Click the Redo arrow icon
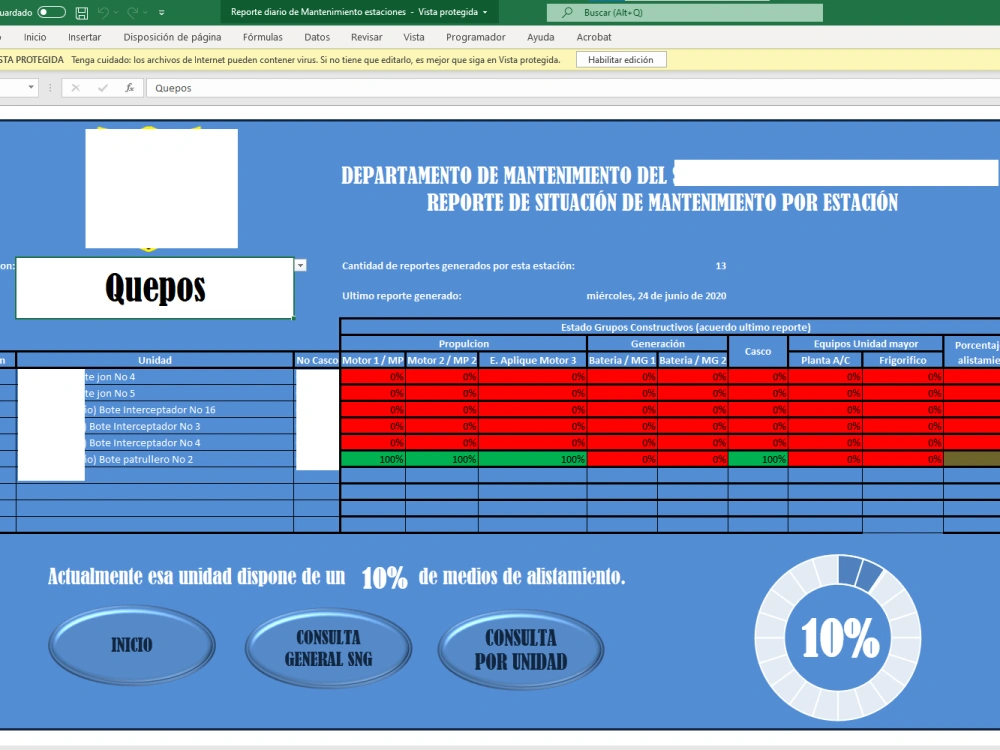This screenshot has width=1000, height=750. point(132,12)
